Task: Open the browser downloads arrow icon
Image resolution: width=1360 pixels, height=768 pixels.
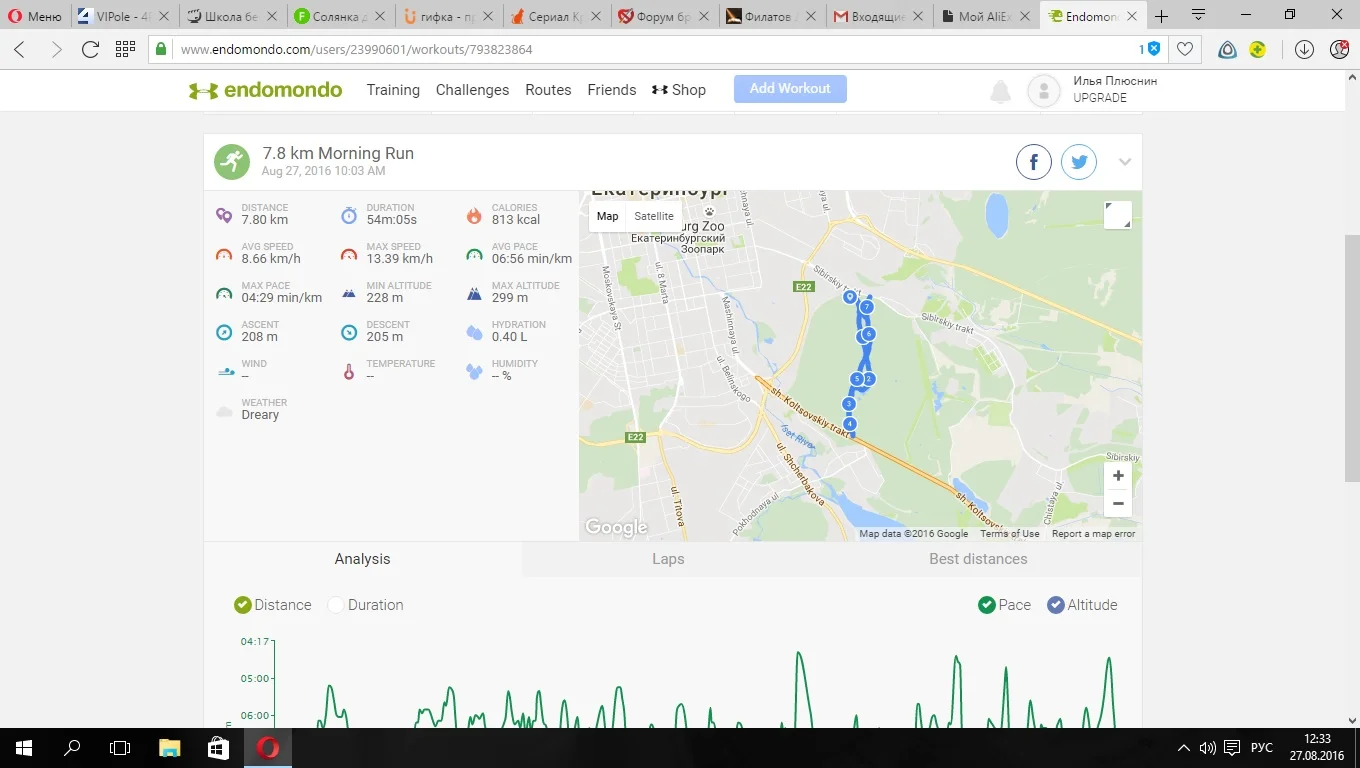Action: 1304,49
